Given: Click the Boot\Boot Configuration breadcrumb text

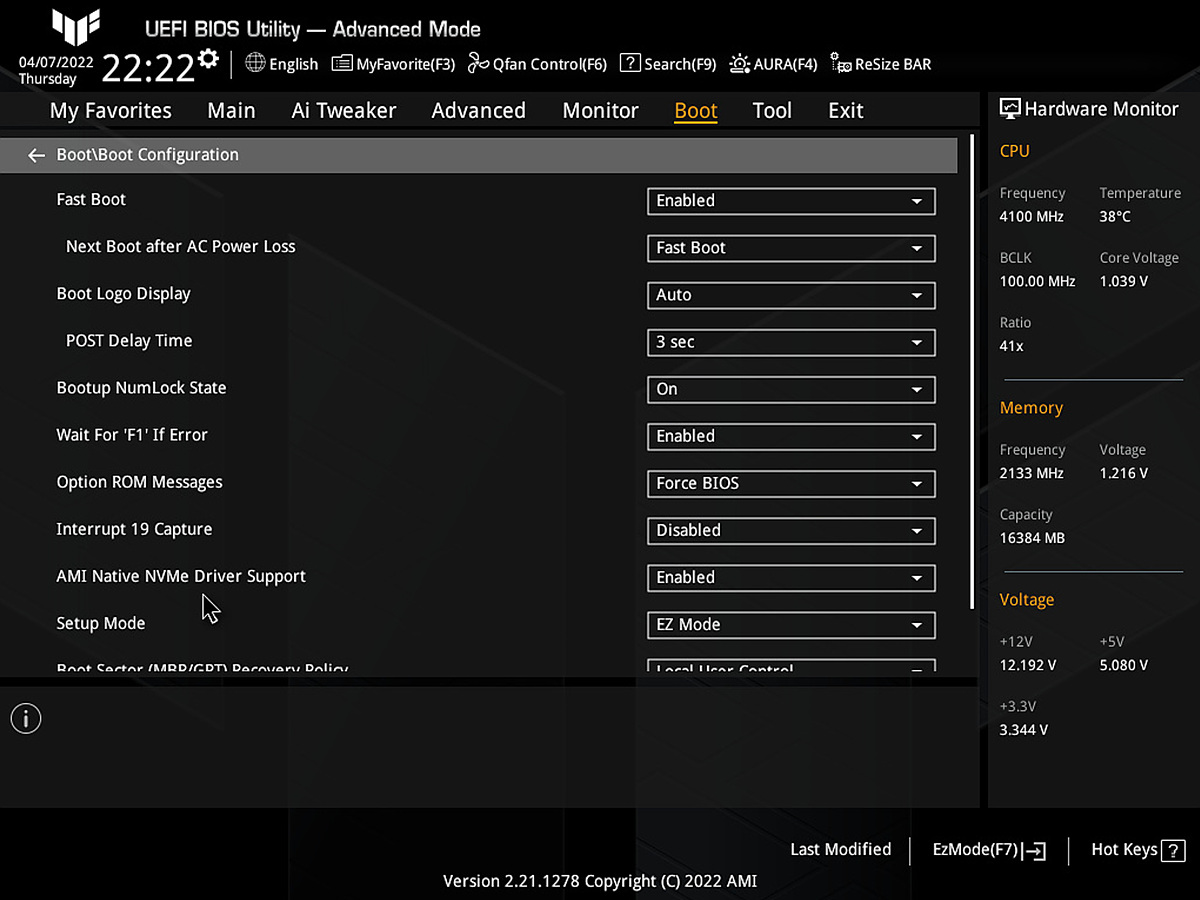Looking at the screenshot, I should coord(148,155).
